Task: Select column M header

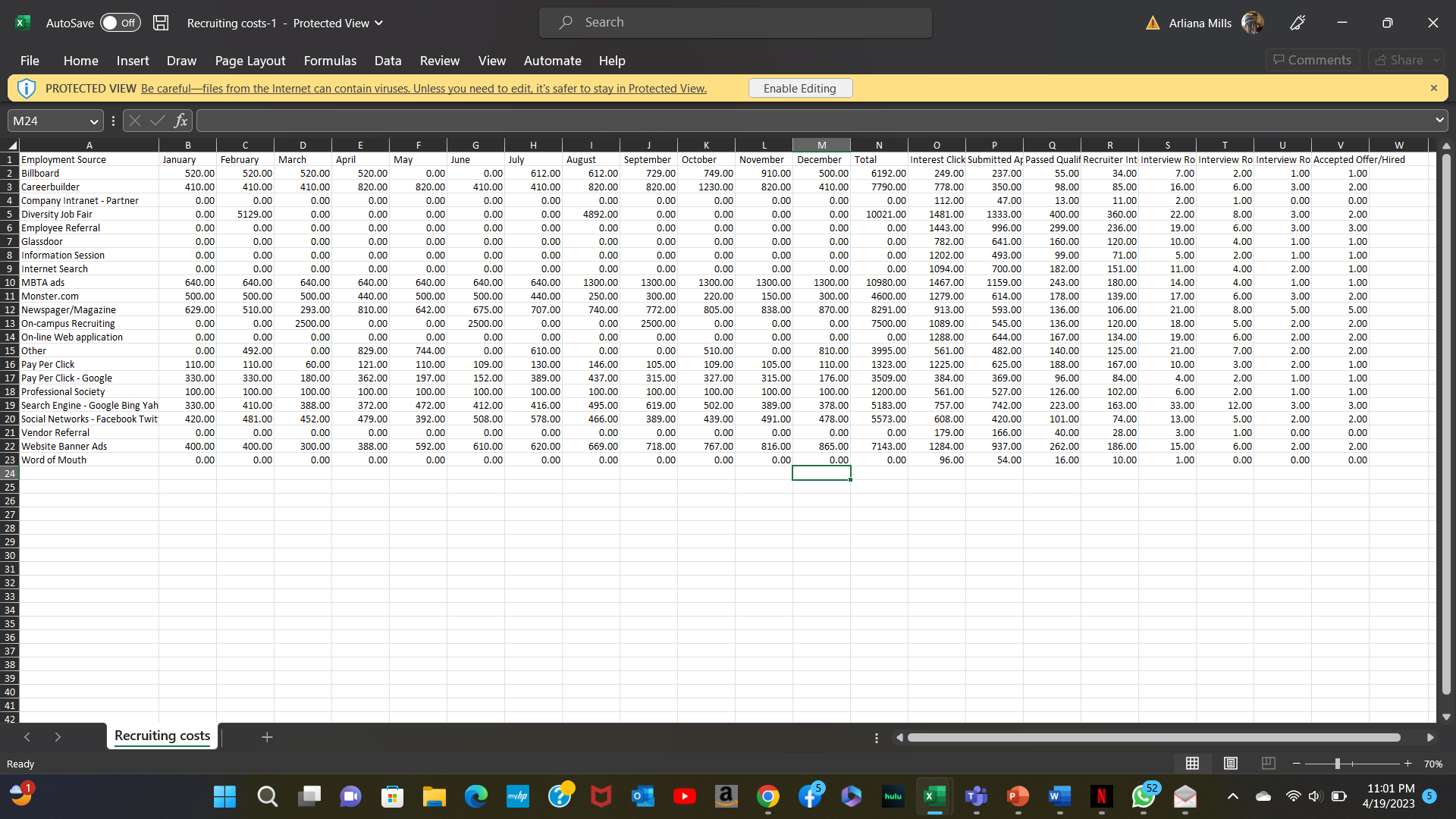Action: pyautogui.click(x=821, y=145)
